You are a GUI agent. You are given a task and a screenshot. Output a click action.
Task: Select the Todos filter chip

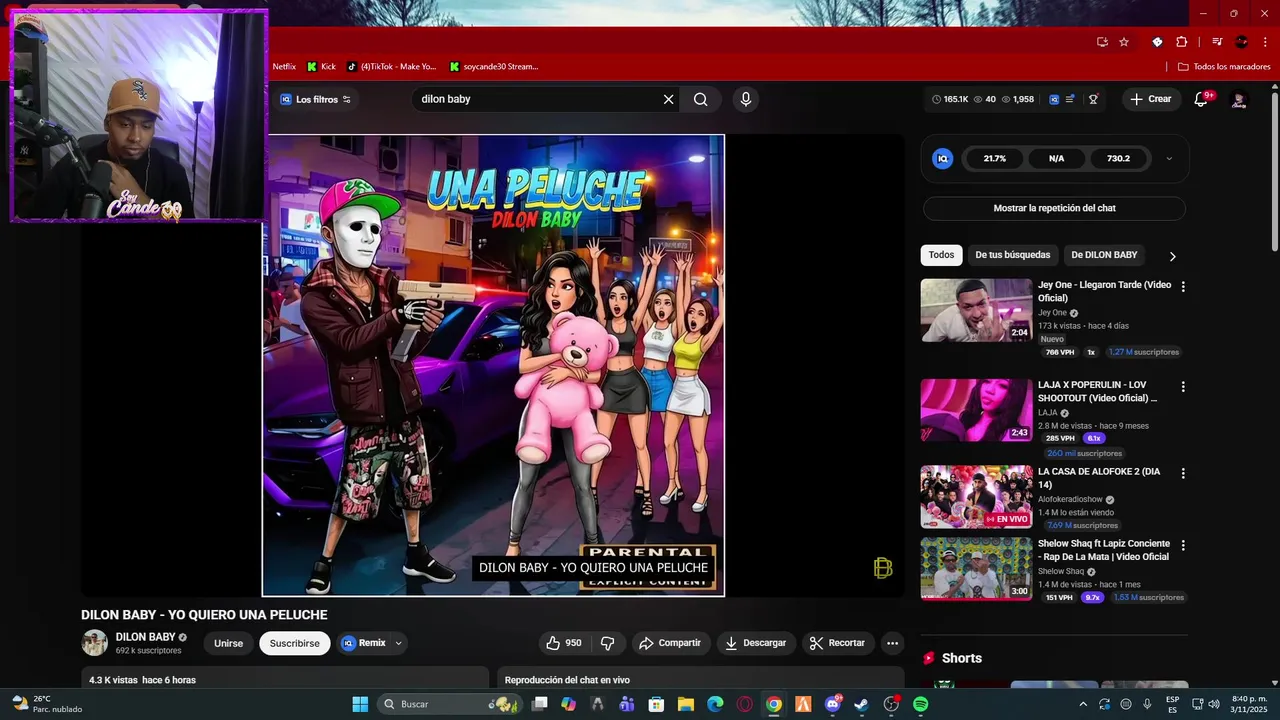click(x=941, y=255)
